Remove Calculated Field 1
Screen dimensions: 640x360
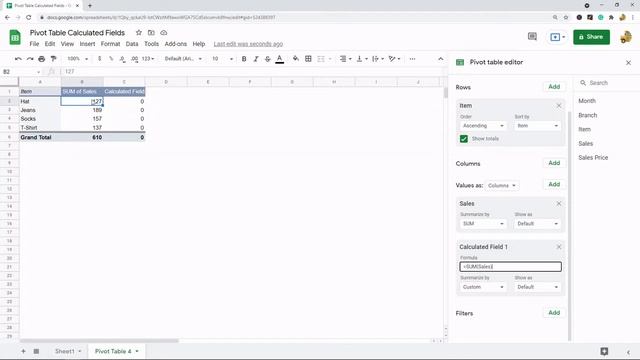(559, 247)
